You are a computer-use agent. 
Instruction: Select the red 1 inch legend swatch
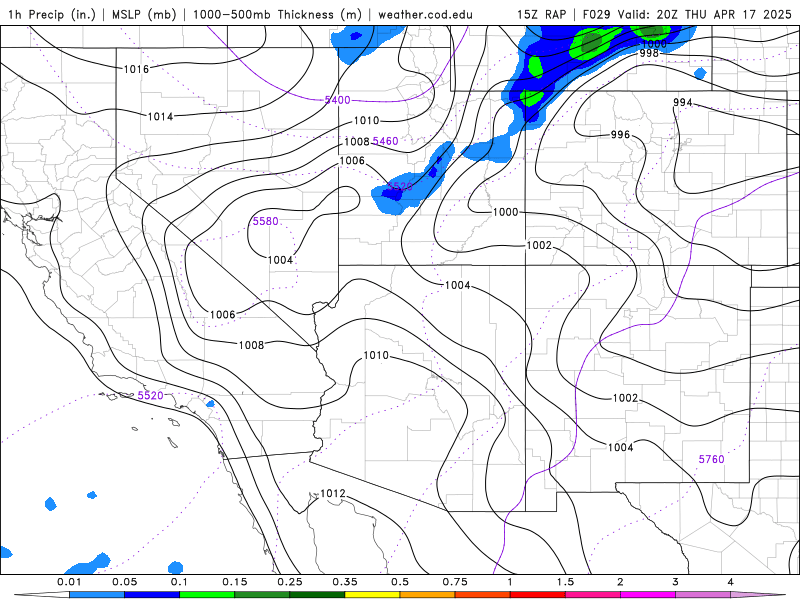click(538, 595)
